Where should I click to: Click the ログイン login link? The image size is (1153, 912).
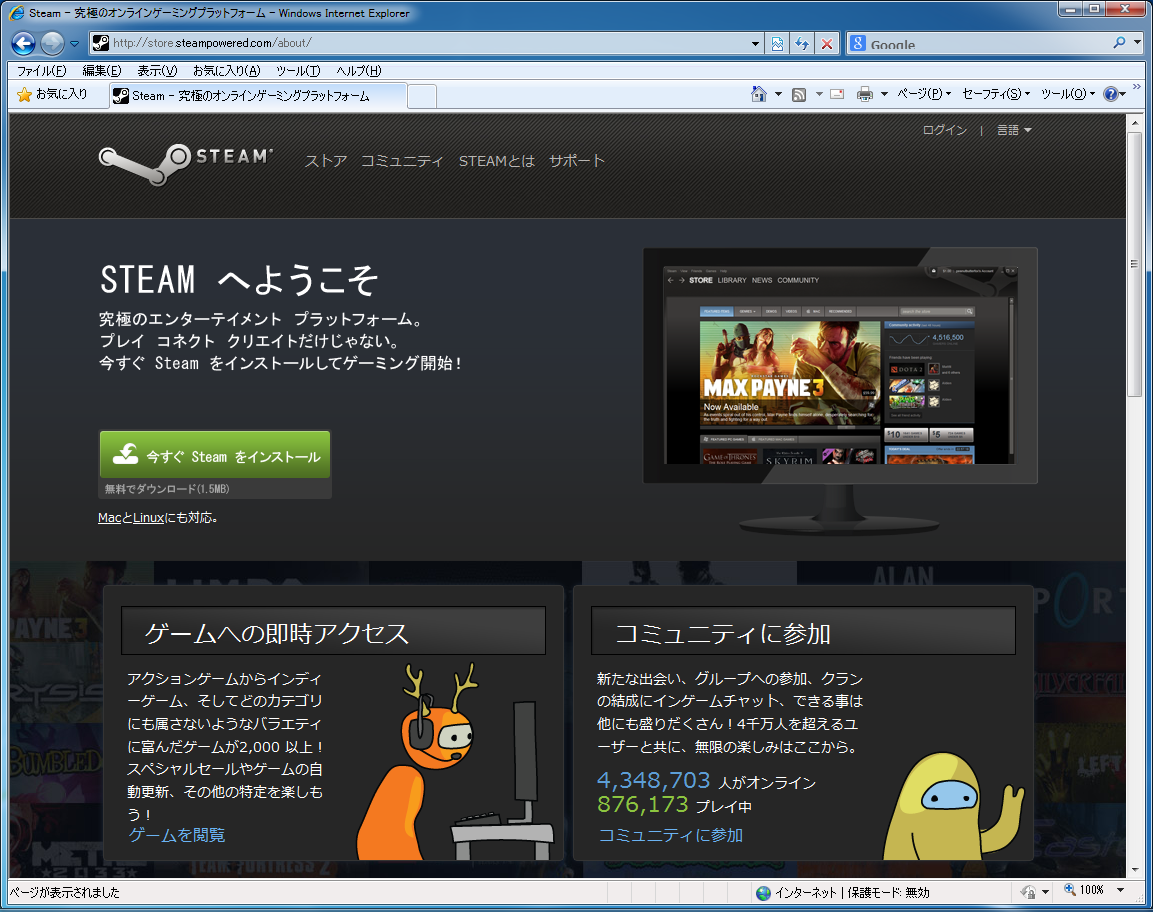tap(944, 130)
